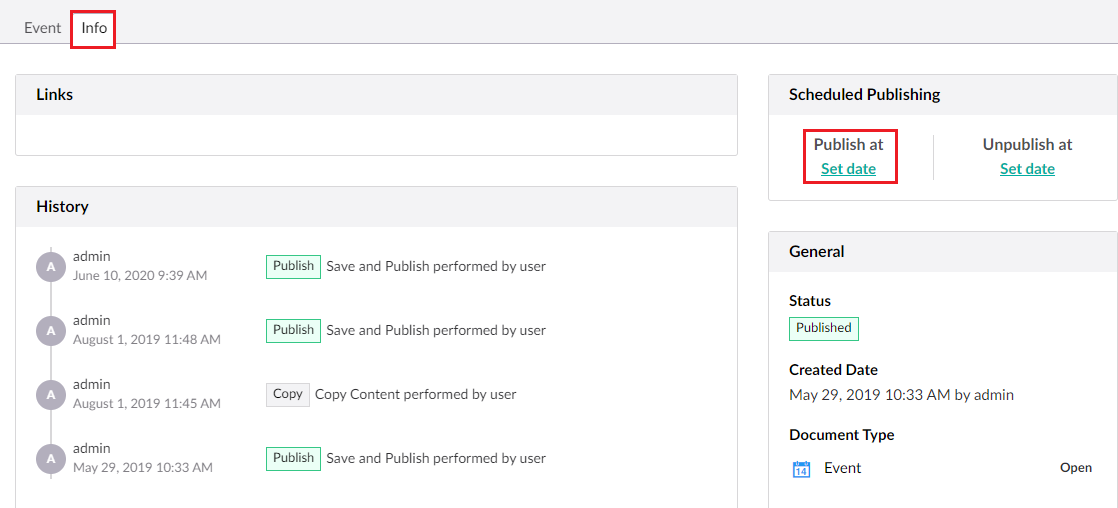This screenshot has width=1118, height=508.
Task: Click Publish badge on June 10, 2020 entry
Action: [x=293, y=266]
